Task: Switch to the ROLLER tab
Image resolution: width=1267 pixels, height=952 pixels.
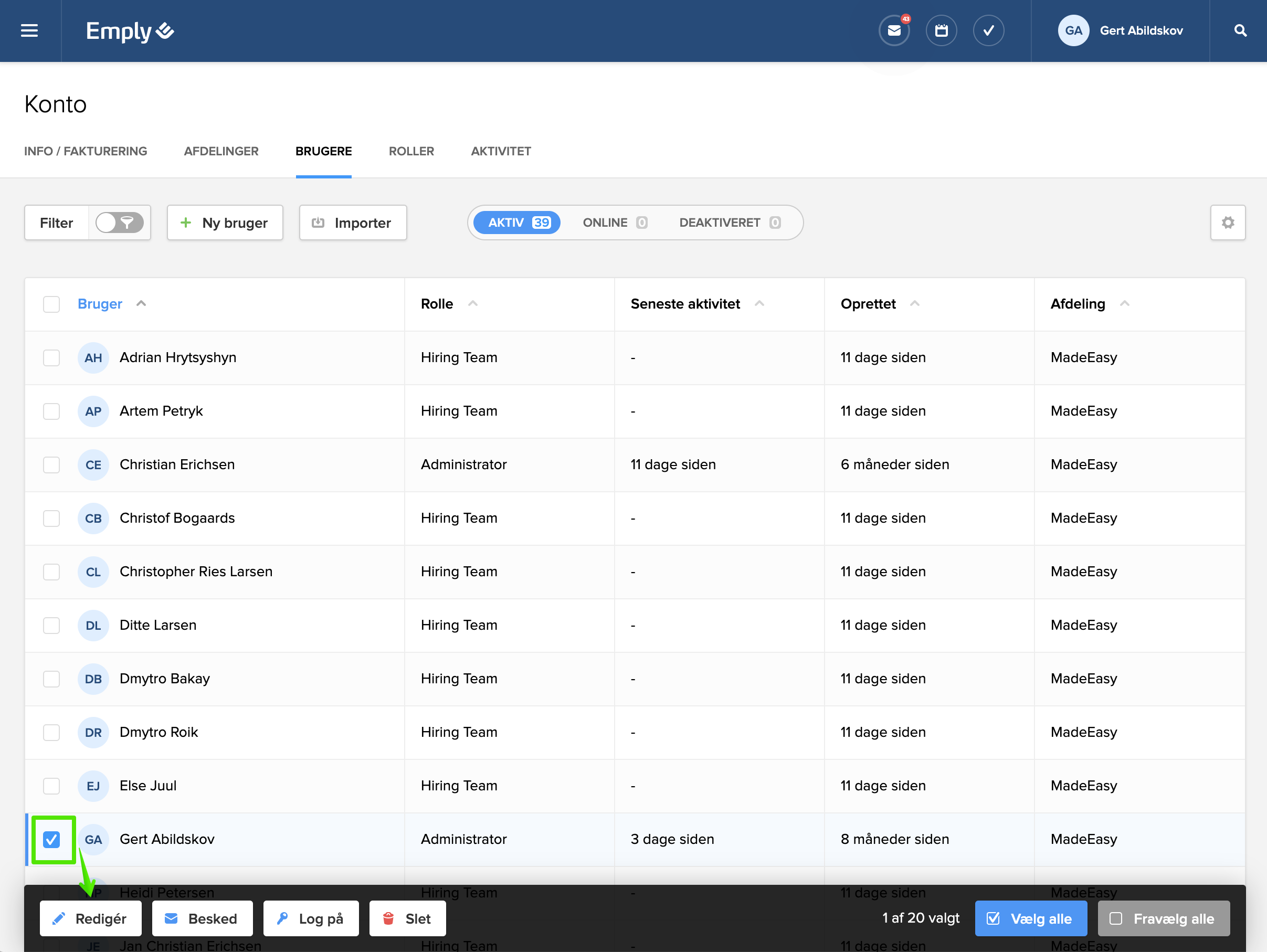Action: 410,151
